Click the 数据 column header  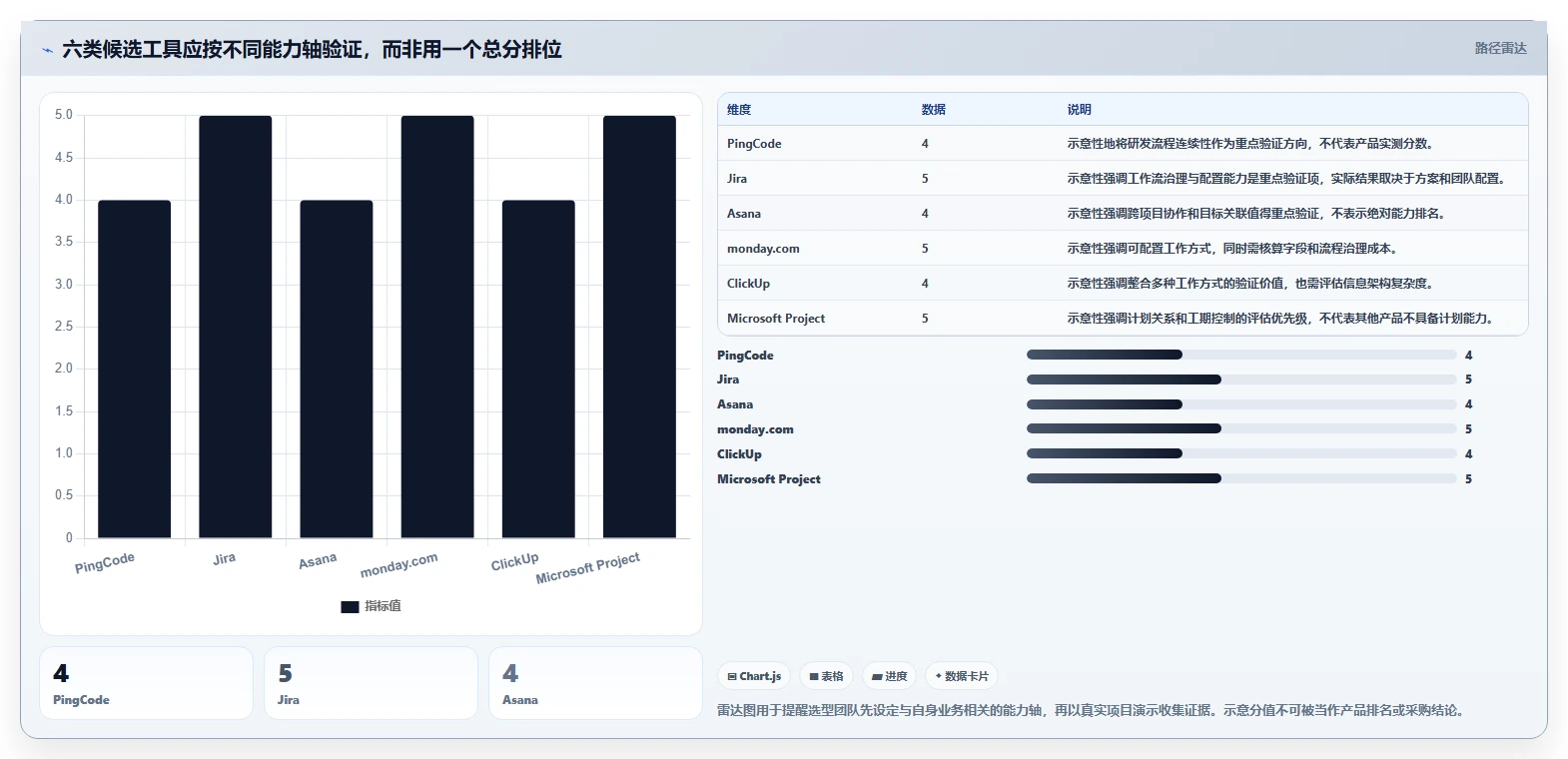934,110
